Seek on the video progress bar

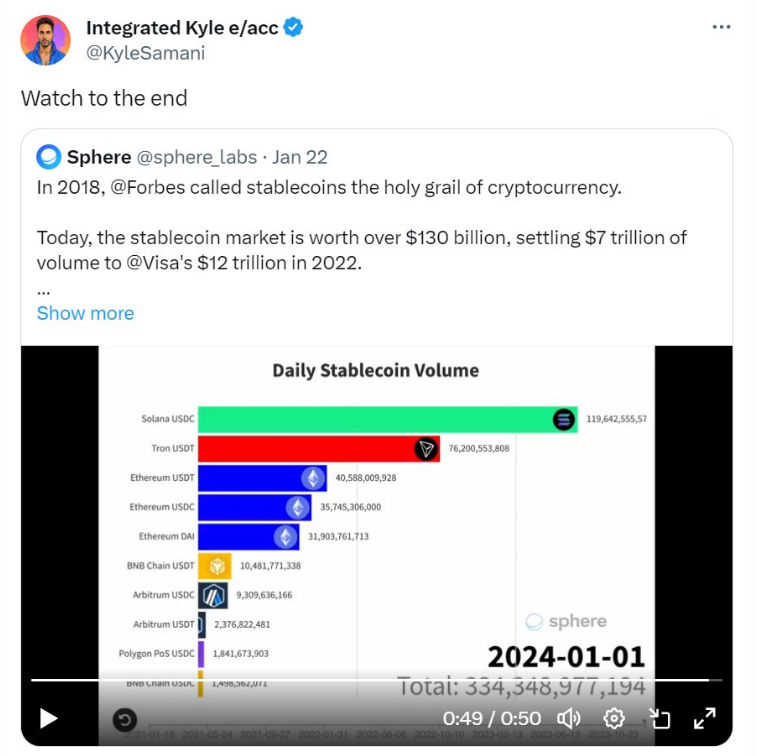tap(370, 681)
